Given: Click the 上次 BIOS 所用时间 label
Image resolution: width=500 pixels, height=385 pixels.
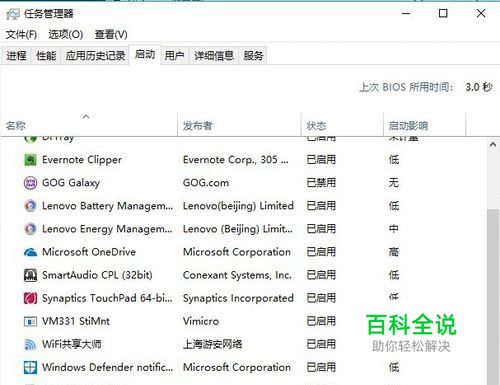Looking at the screenshot, I should [x=406, y=87].
